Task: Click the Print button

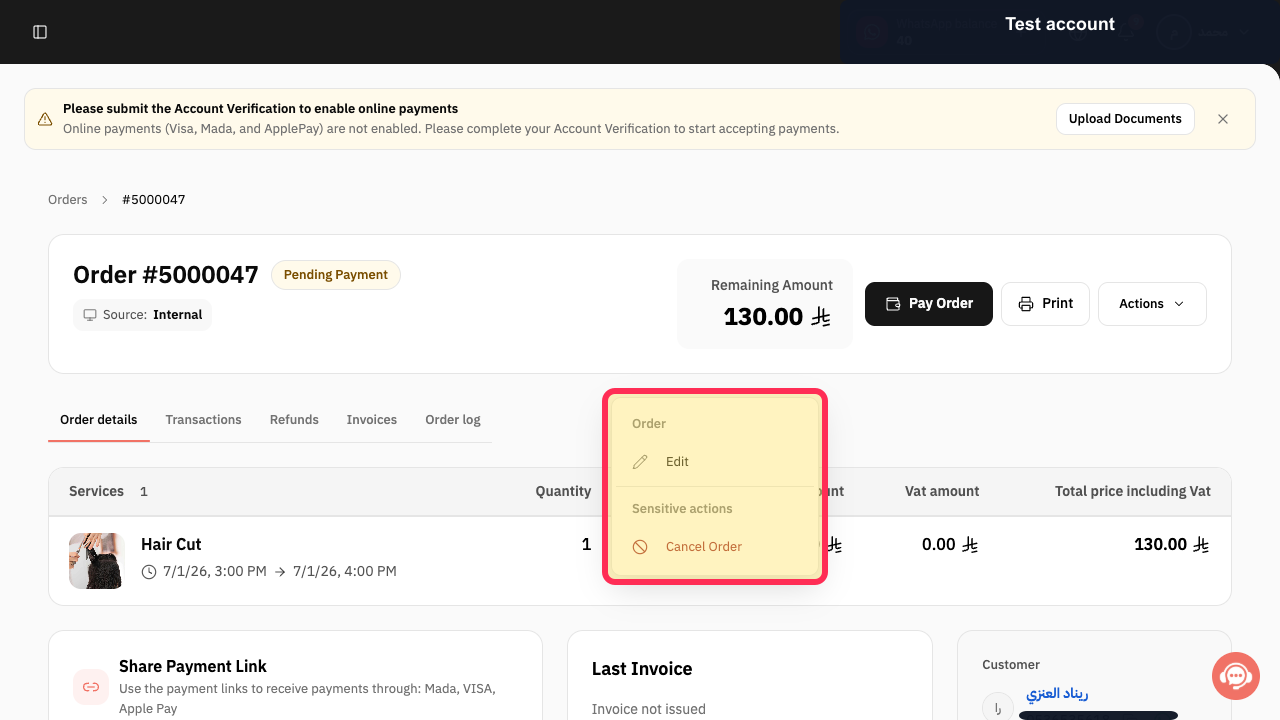Action: pos(1045,304)
